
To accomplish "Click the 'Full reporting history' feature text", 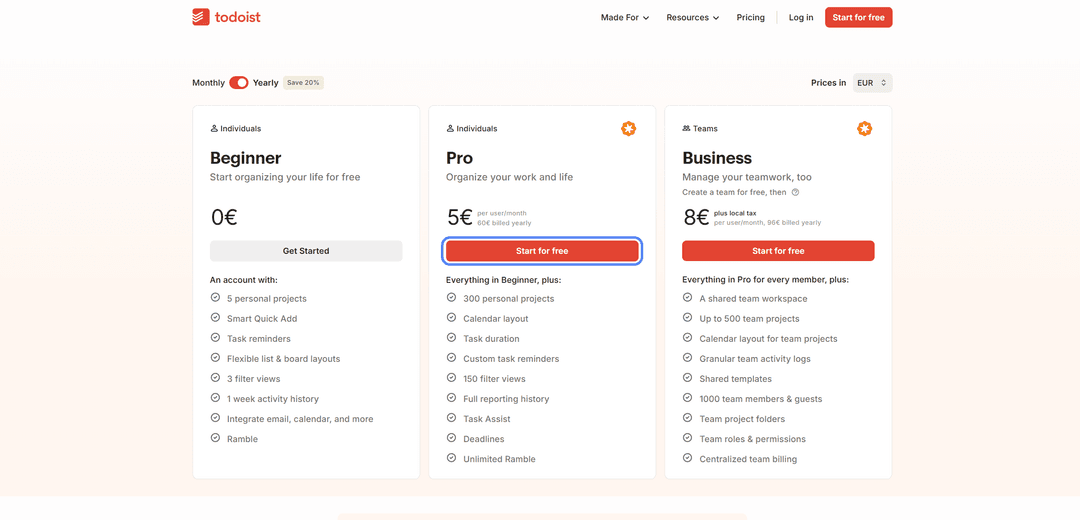I will coord(506,399).
